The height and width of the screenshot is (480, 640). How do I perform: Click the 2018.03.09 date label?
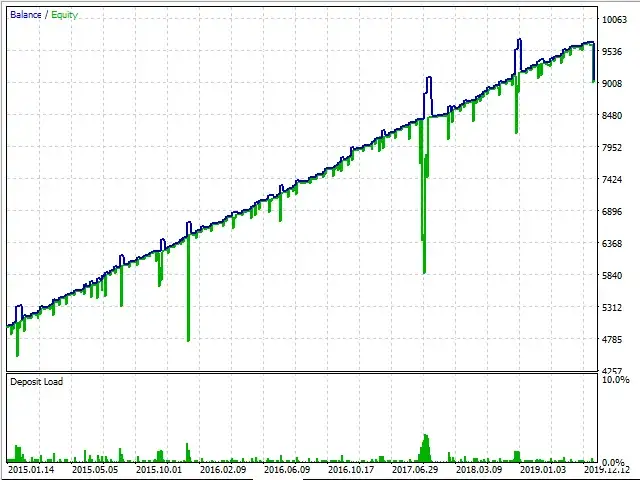point(479,469)
